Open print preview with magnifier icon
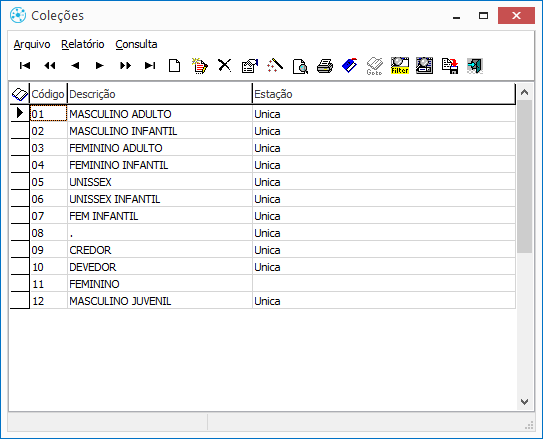Screen dimensions: 543x439 [300, 66]
